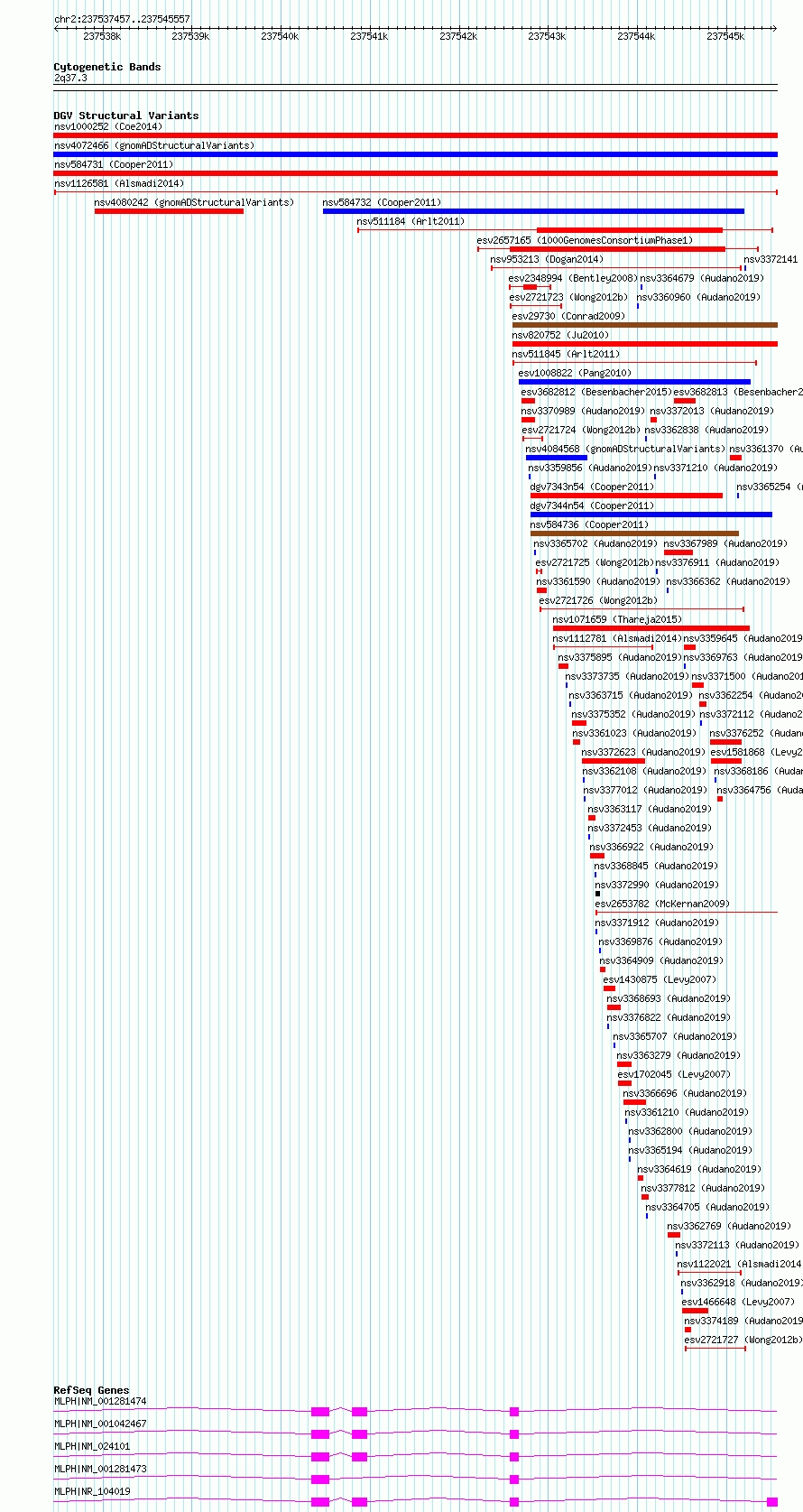This screenshot has width=803, height=1512.
Task: Click esv2721727 (Wong2012b) label
Action: point(743,1340)
